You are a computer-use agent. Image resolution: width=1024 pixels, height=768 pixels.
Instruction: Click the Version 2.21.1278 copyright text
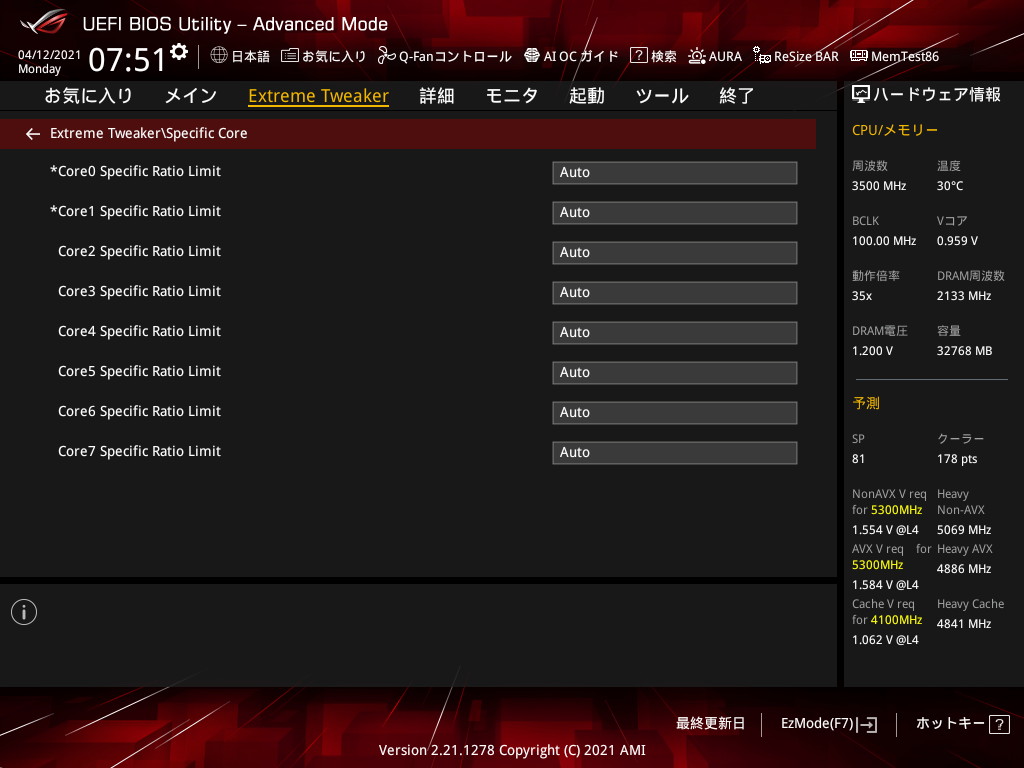pyautogui.click(x=512, y=750)
